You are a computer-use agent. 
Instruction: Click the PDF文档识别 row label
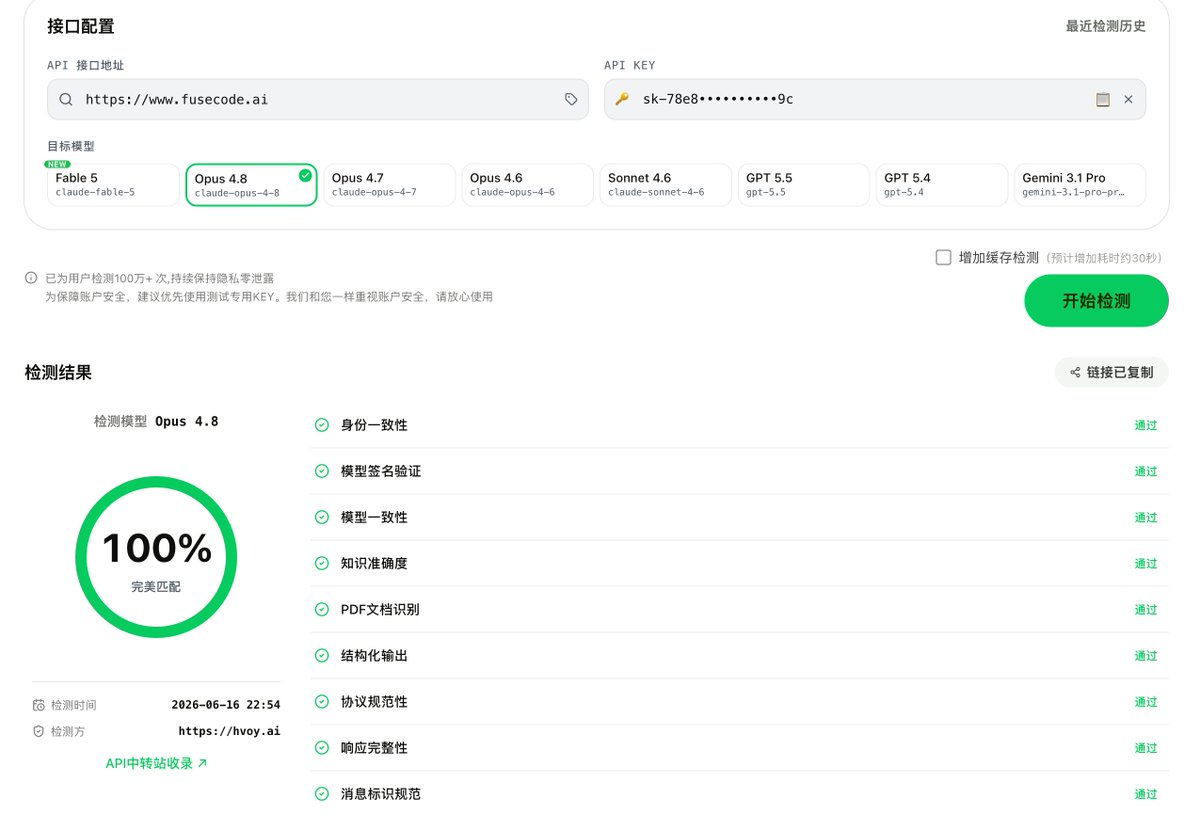tap(380, 609)
